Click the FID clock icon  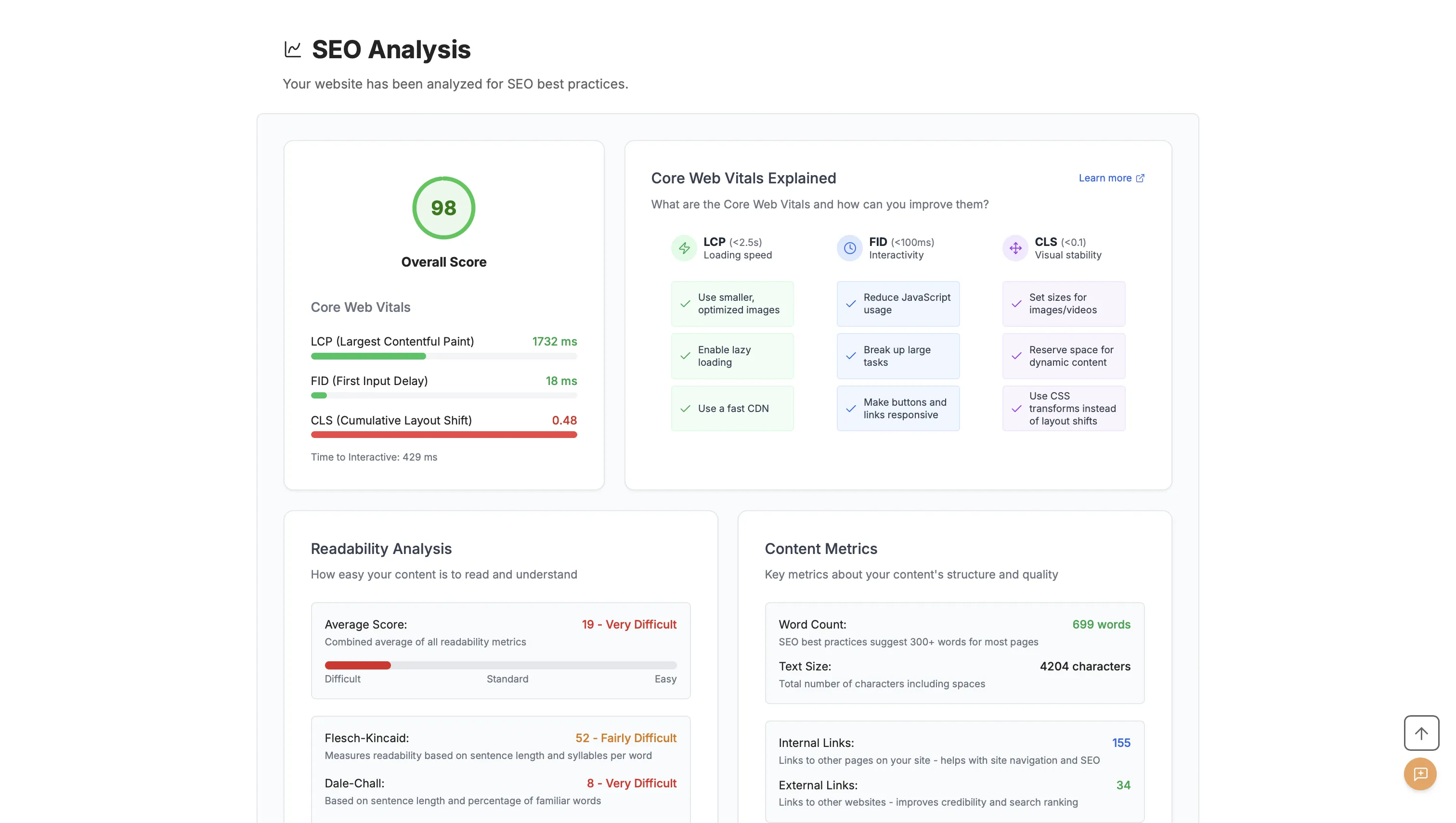tap(850, 248)
